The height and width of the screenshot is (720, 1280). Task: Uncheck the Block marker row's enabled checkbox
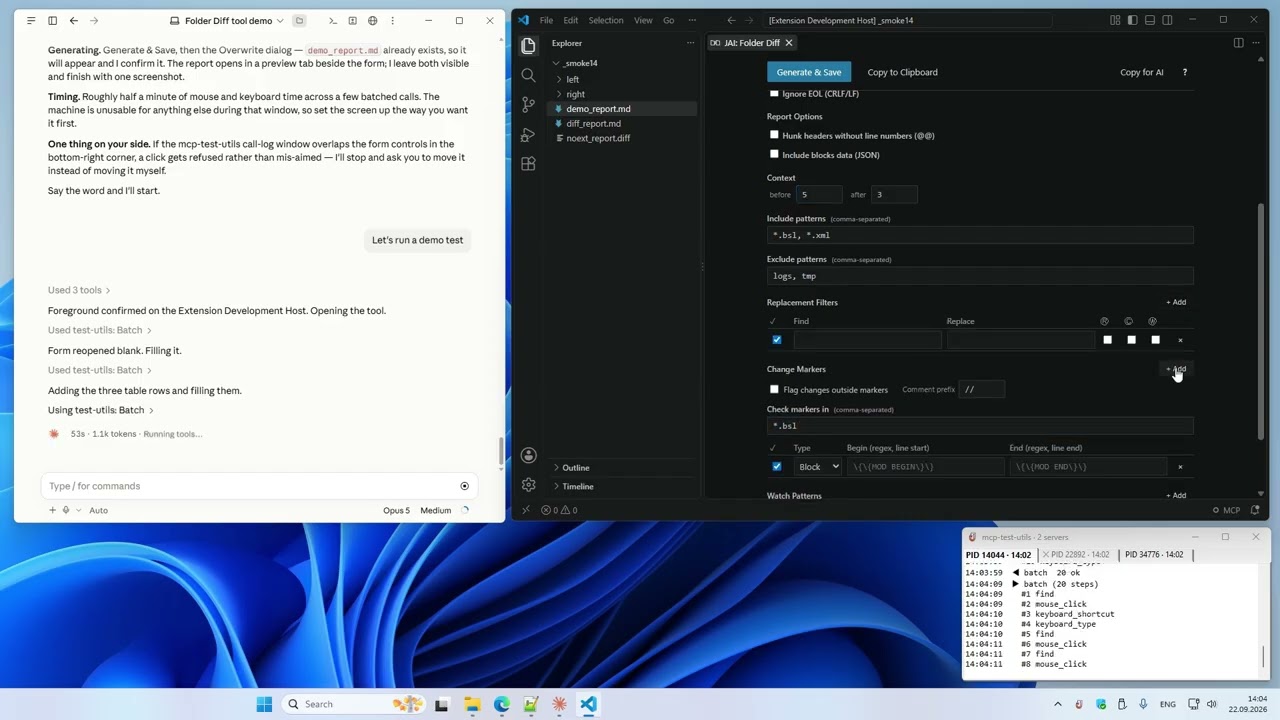click(x=777, y=467)
